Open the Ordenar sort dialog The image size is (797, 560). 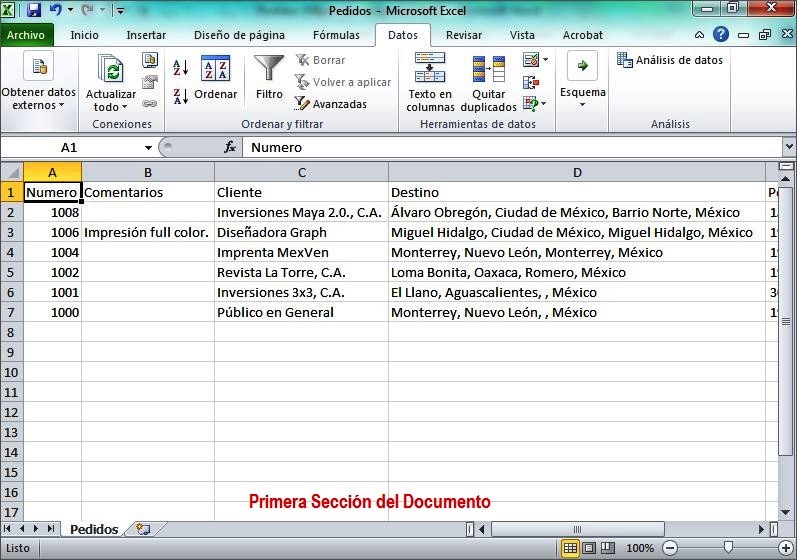[216, 77]
